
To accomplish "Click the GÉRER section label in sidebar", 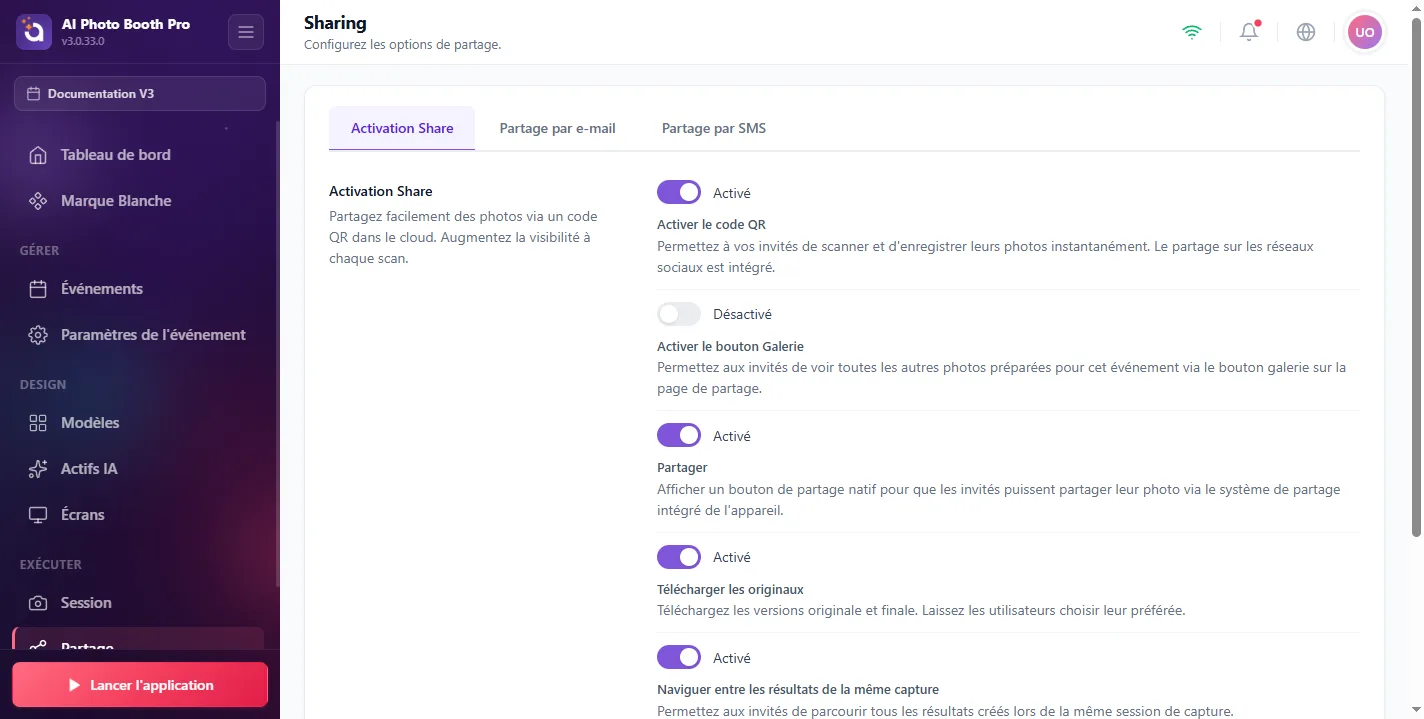I will pos(40,250).
